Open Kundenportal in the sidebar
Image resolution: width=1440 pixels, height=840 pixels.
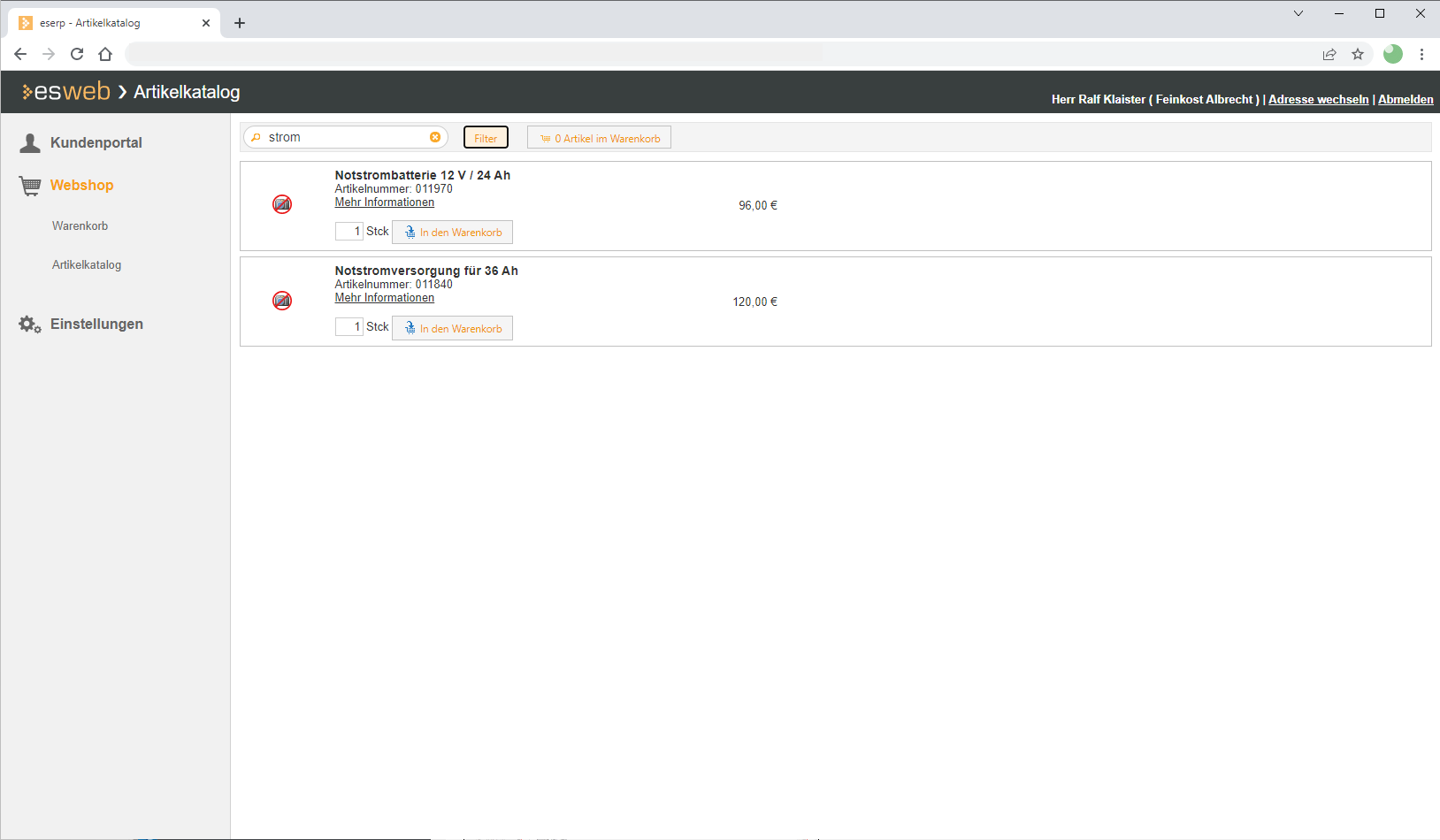pos(96,142)
